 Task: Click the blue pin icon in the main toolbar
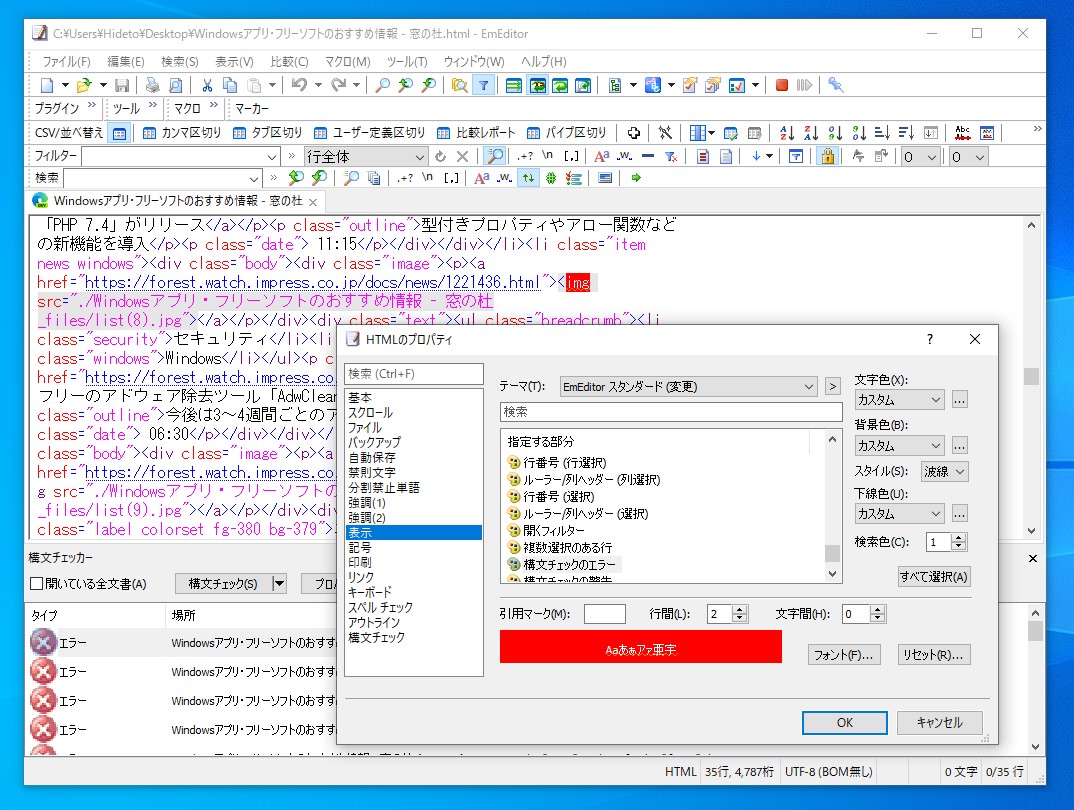point(836,86)
